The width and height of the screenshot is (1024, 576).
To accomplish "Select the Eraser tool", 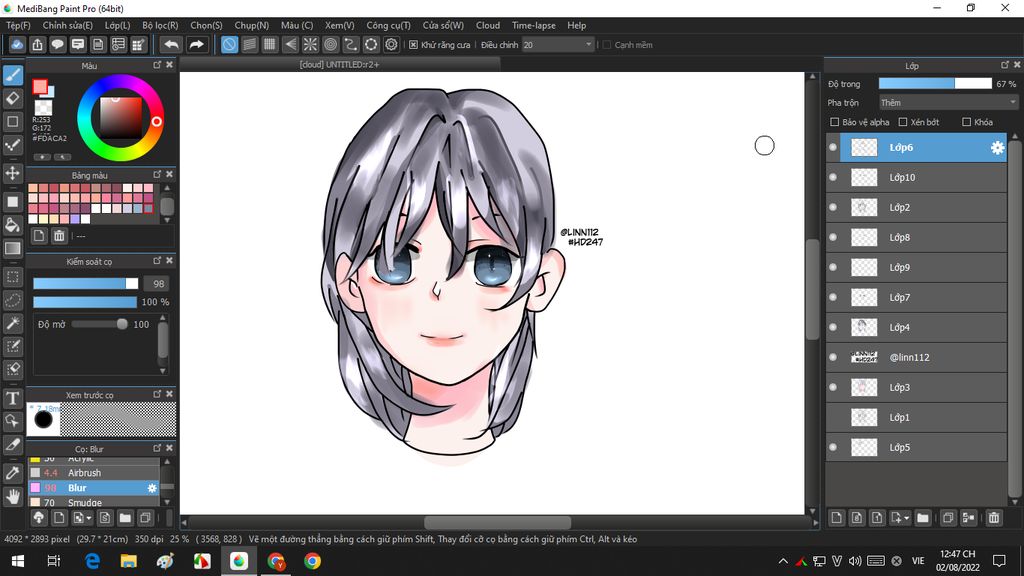I will [12, 99].
